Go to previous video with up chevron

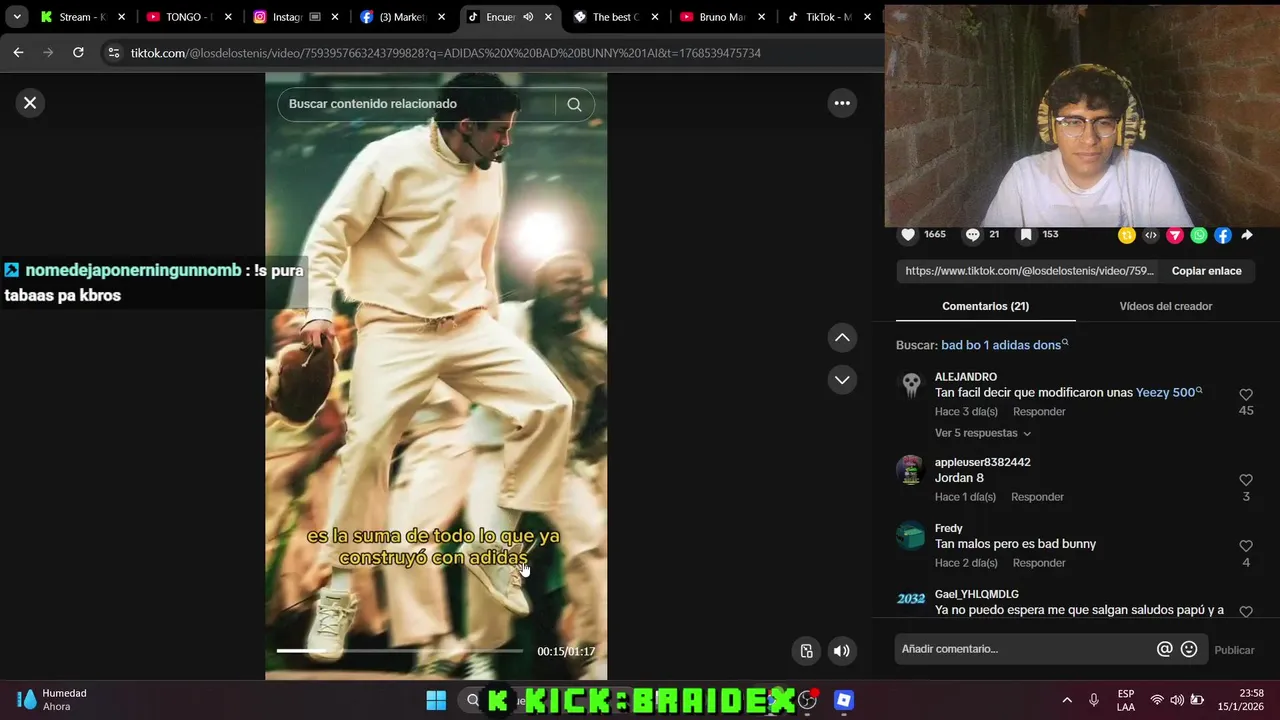click(x=842, y=338)
